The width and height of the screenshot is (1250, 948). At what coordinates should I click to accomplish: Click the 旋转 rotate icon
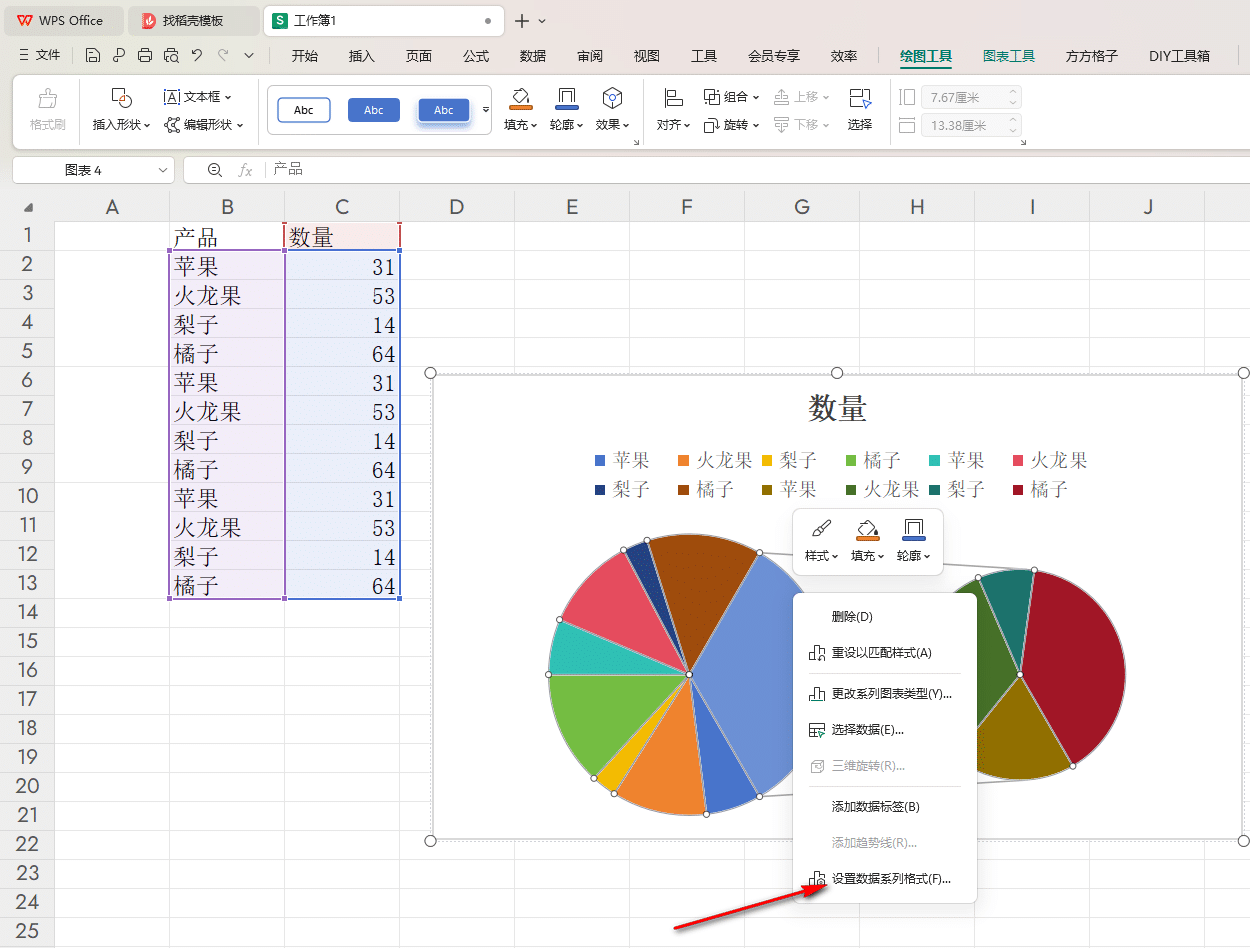pos(712,125)
